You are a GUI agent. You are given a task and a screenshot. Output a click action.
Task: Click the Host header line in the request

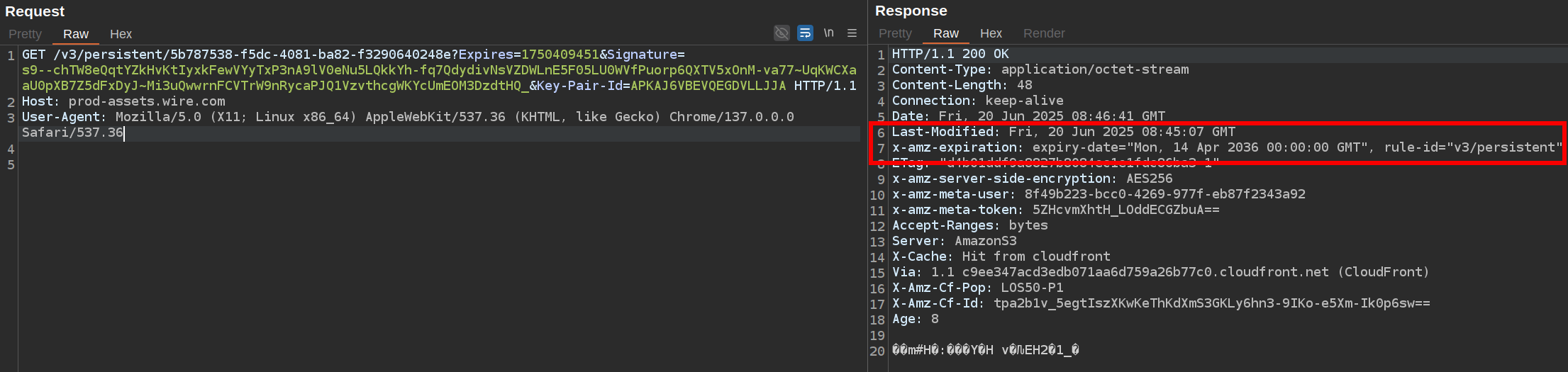pos(123,101)
